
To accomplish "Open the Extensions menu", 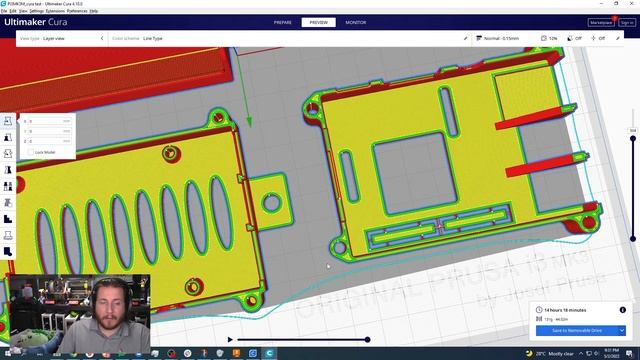I will tap(55, 11).
